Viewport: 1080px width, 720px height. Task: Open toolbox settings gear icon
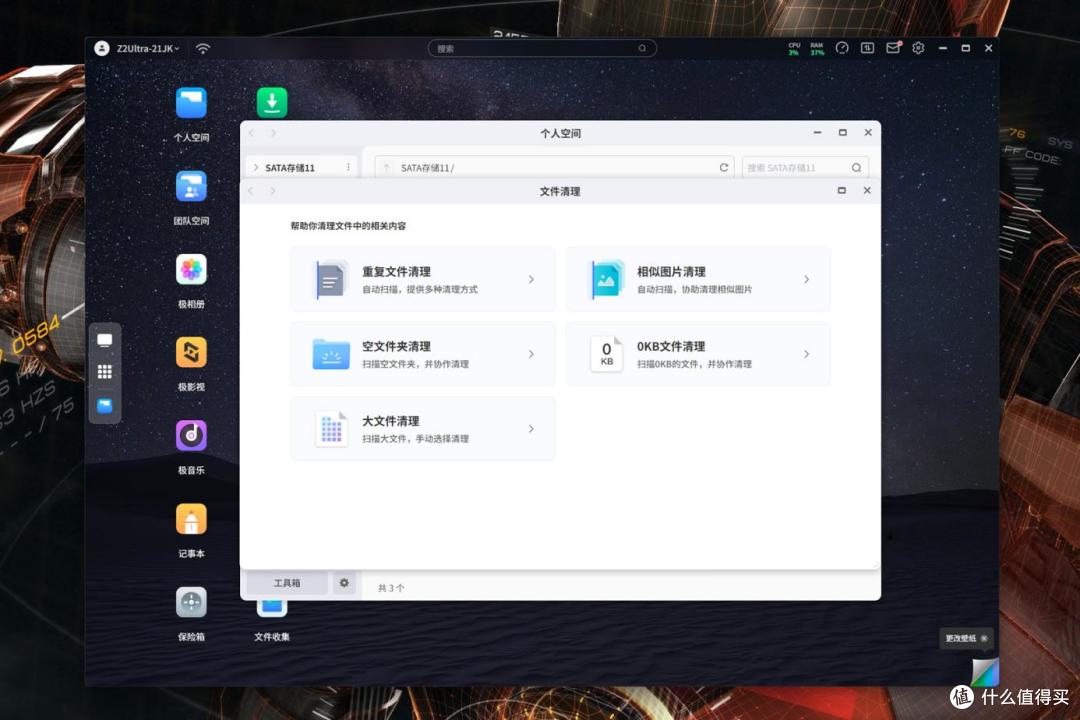(344, 583)
